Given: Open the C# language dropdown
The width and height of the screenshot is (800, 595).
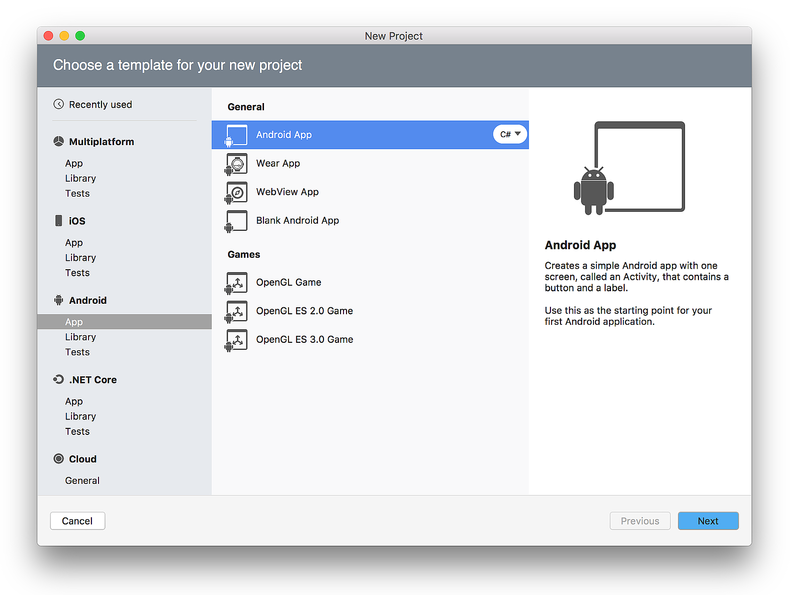Looking at the screenshot, I should 509,134.
